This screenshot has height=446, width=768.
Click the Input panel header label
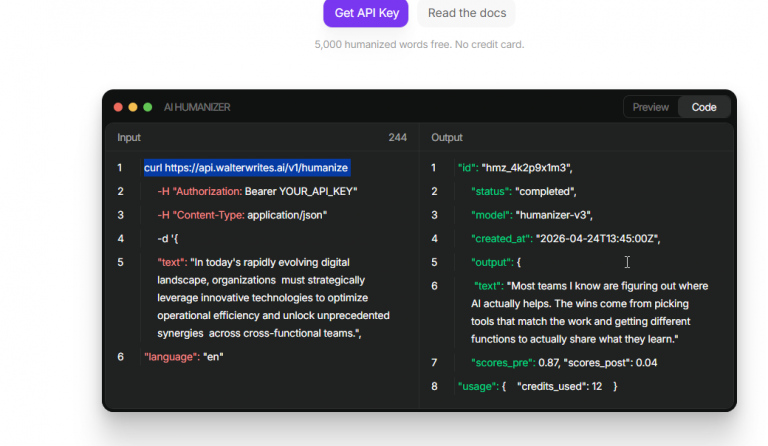pos(129,138)
